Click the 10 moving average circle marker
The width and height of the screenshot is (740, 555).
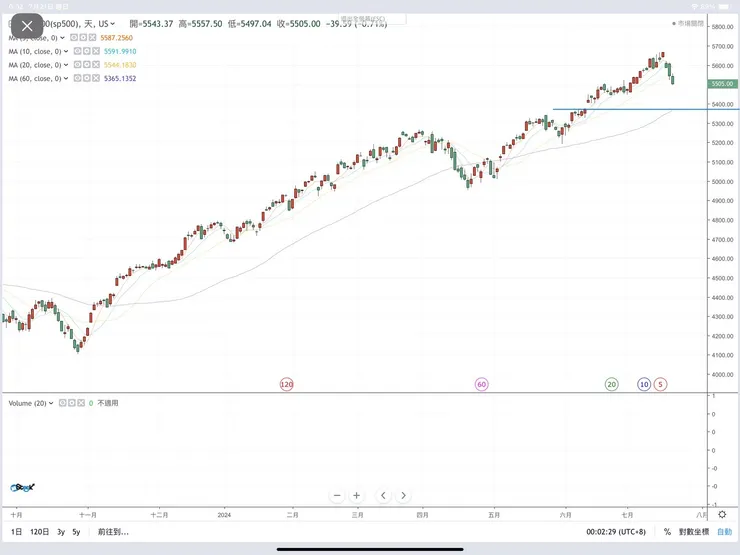pyautogui.click(x=644, y=384)
